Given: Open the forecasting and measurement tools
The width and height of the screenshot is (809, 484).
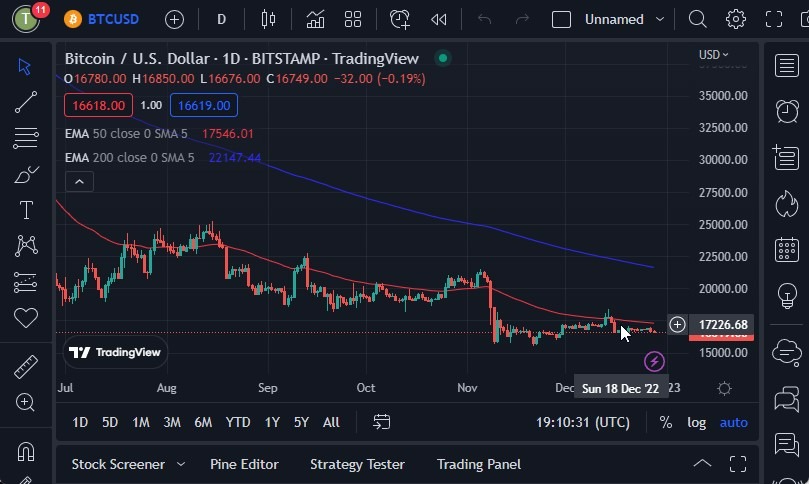Looking at the screenshot, I should click(x=25, y=282).
